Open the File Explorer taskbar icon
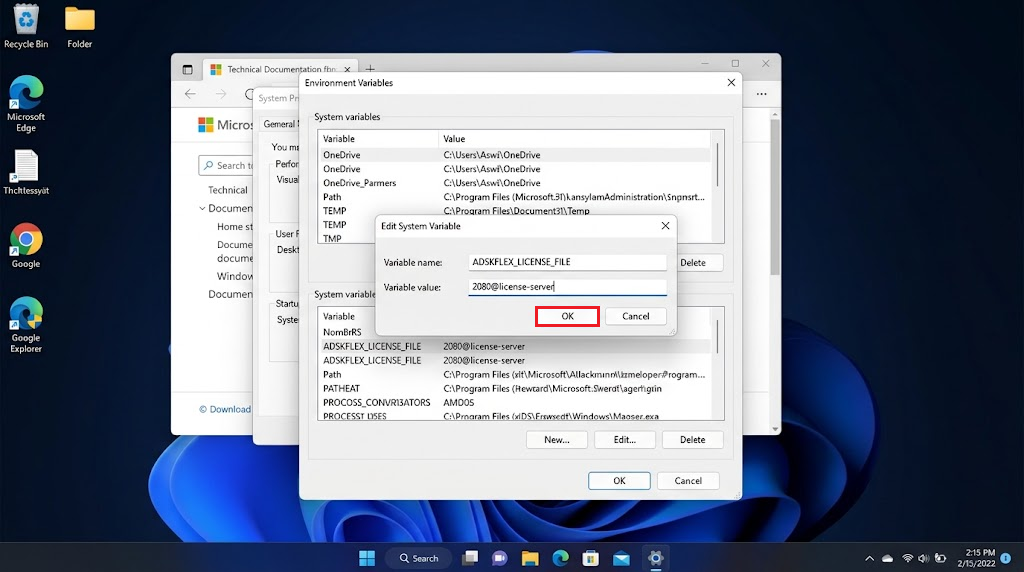This screenshot has height=572, width=1024. (x=530, y=558)
